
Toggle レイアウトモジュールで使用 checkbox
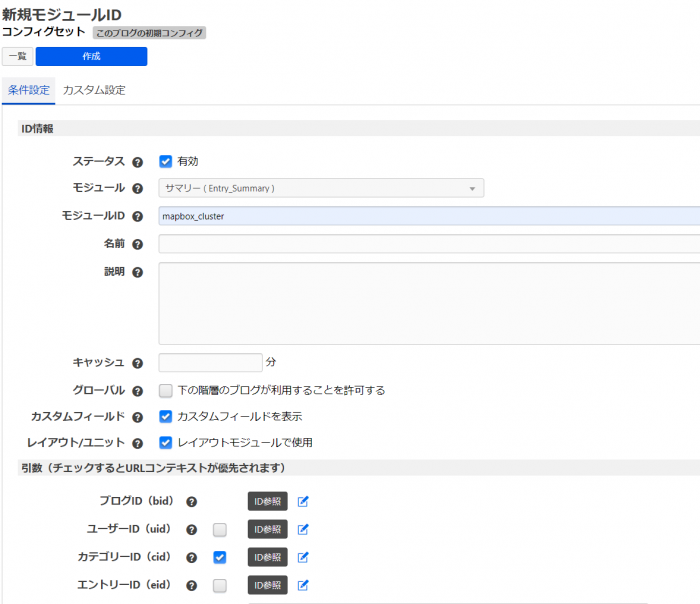point(166,442)
